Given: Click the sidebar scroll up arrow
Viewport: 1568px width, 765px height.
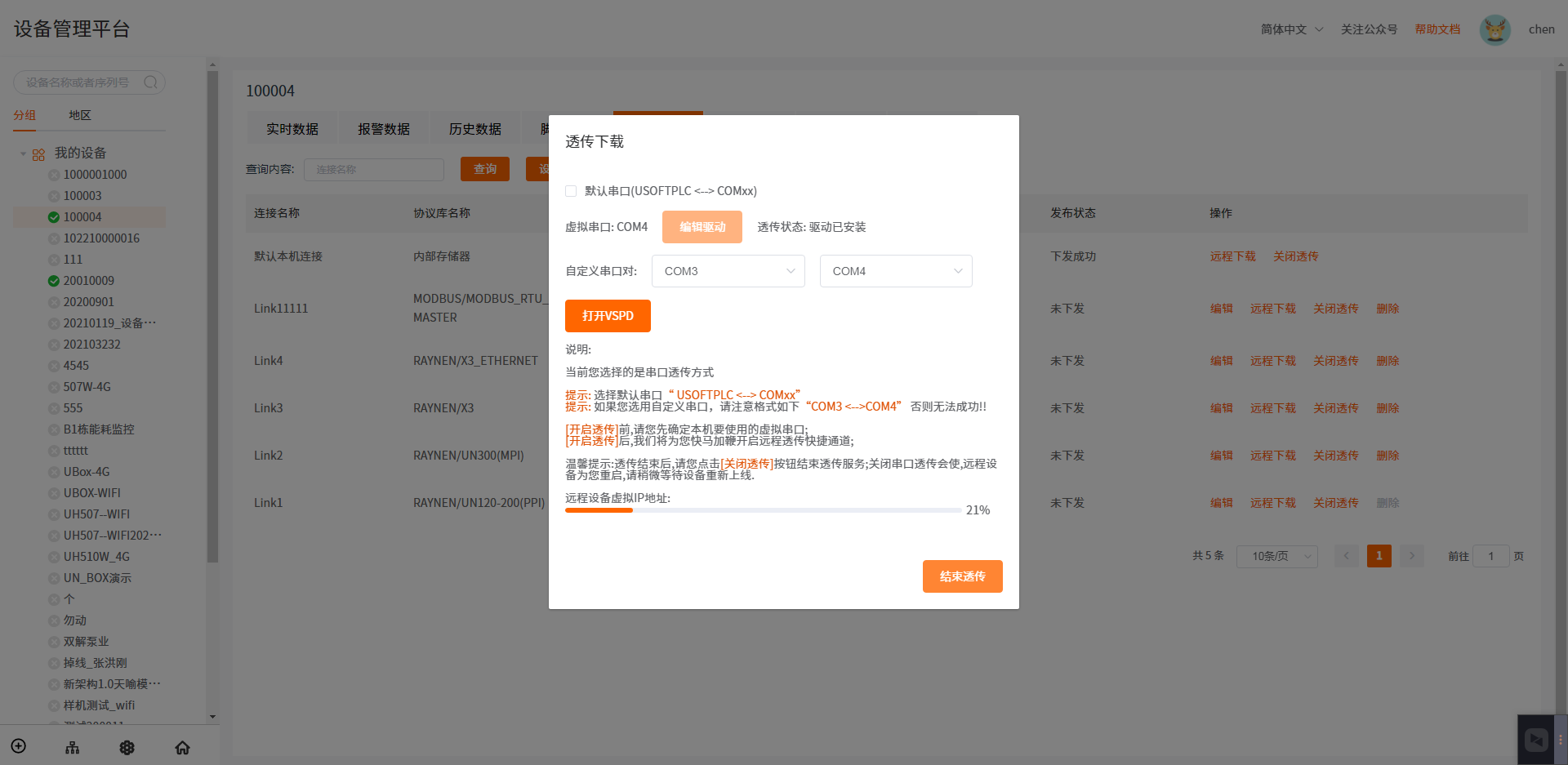Looking at the screenshot, I should coord(212,64).
